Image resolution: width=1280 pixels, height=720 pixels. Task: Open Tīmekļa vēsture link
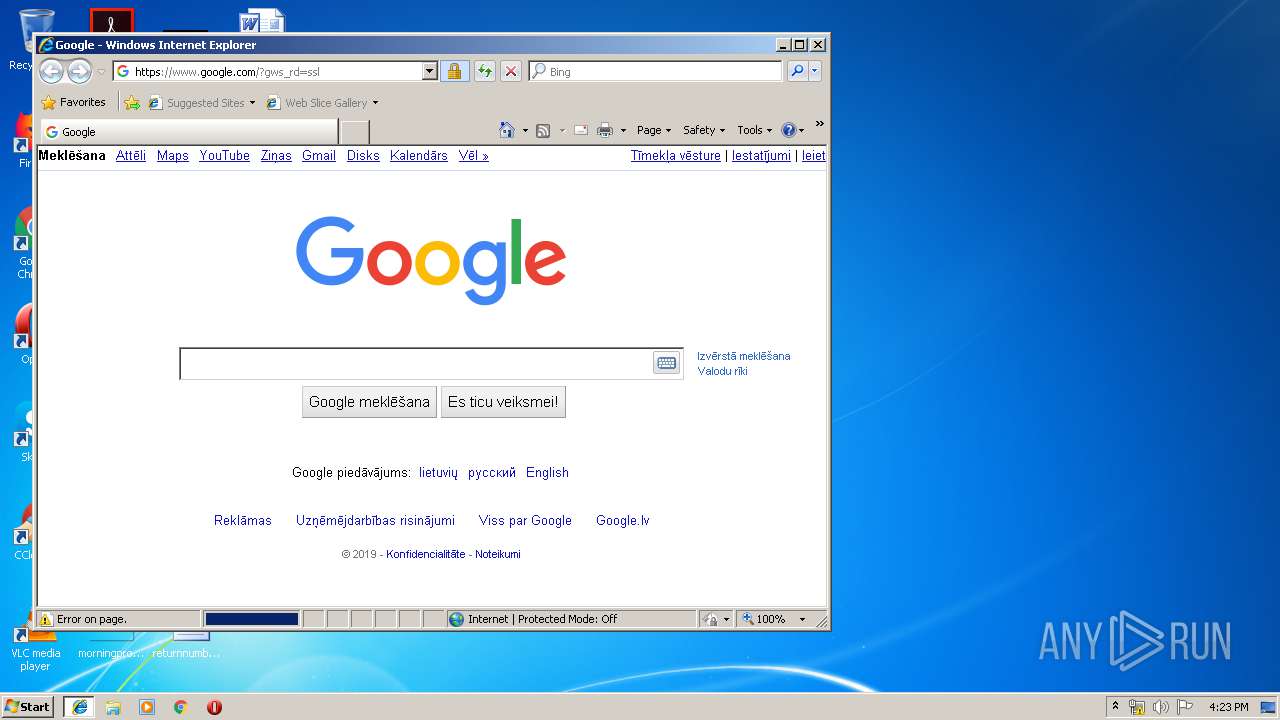pyautogui.click(x=675, y=156)
